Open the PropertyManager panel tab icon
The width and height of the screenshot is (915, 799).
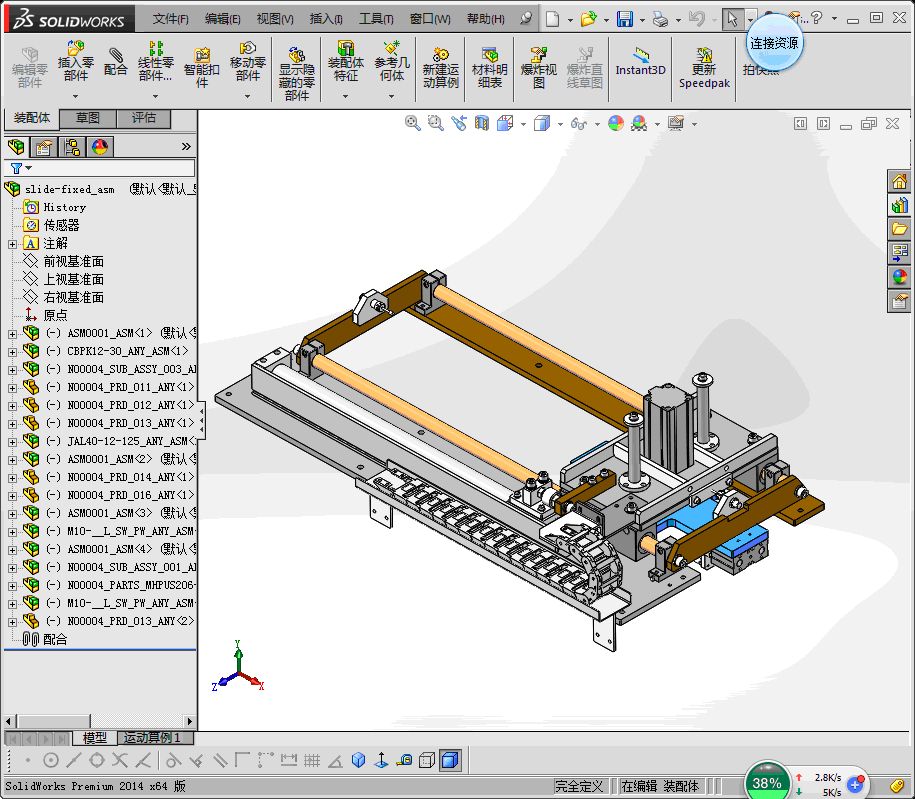pos(43,147)
